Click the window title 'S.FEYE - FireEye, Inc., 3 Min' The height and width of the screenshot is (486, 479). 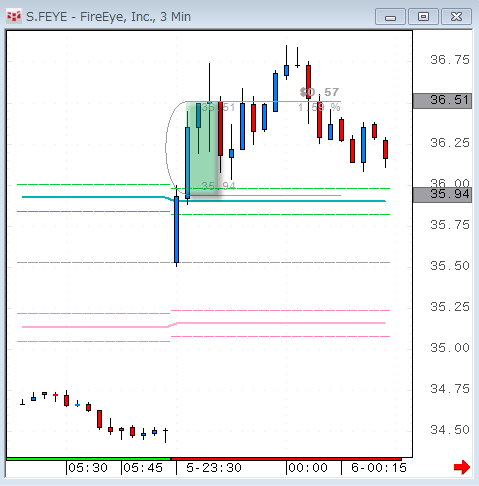point(108,17)
